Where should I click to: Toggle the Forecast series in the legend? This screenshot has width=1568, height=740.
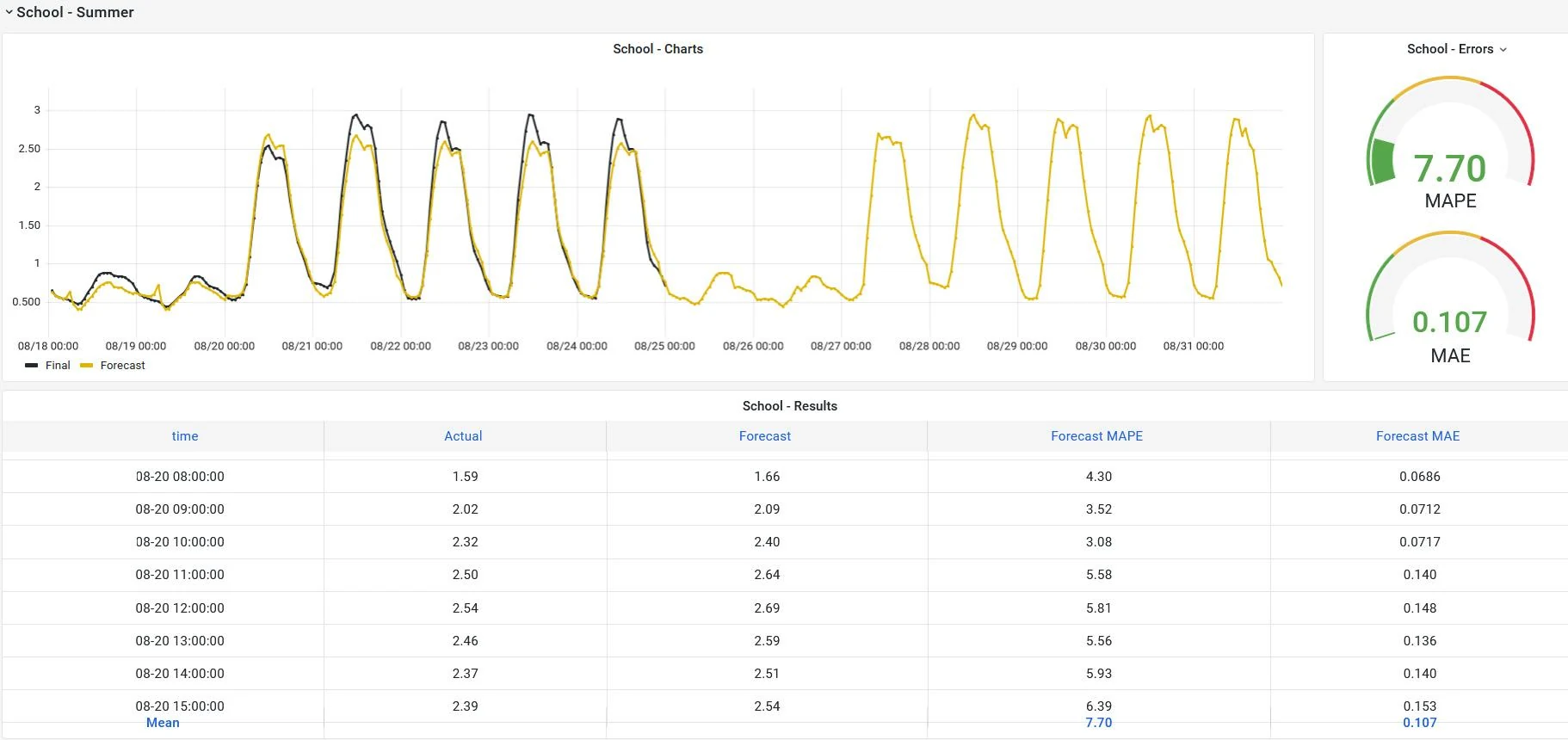coord(122,366)
